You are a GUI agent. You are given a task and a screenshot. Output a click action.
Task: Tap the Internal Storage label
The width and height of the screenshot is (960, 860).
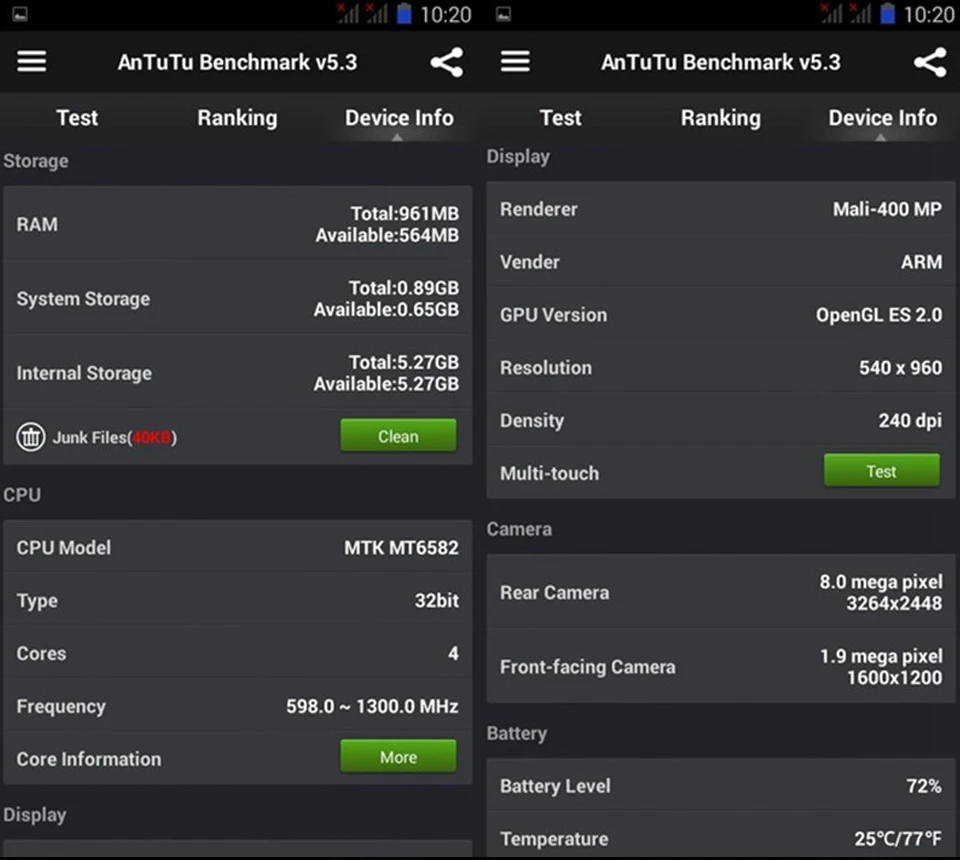coord(84,373)
